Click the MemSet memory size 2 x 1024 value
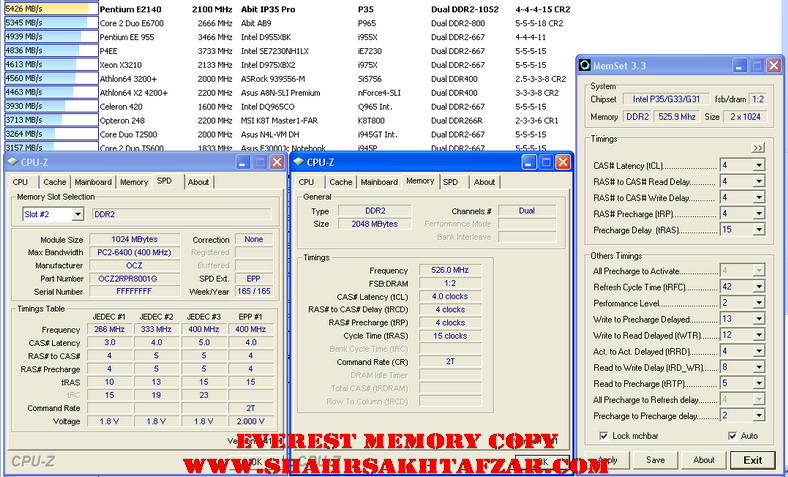Viewport: 788px width, 477px height. [745, 117]
